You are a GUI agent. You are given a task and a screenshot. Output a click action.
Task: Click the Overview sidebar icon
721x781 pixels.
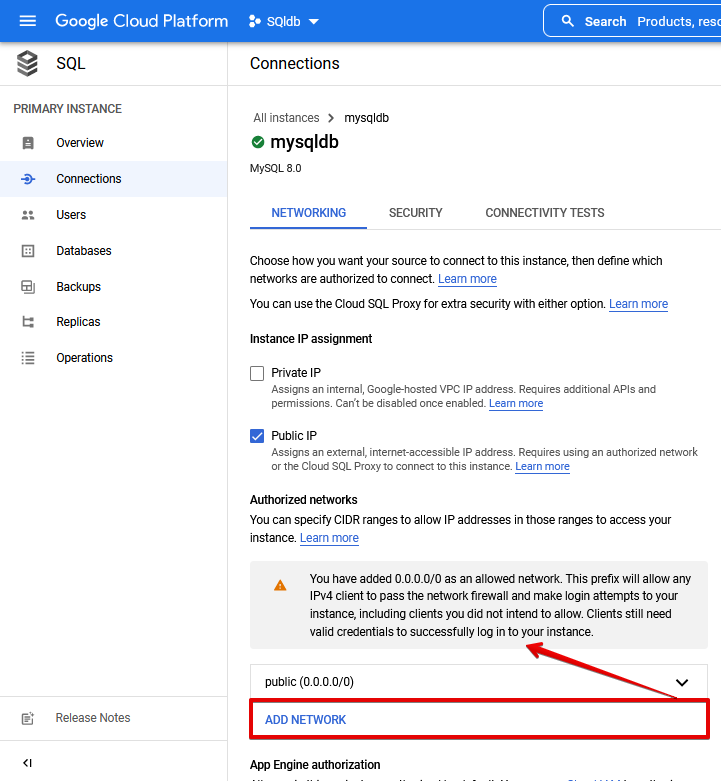click(28, 143)
